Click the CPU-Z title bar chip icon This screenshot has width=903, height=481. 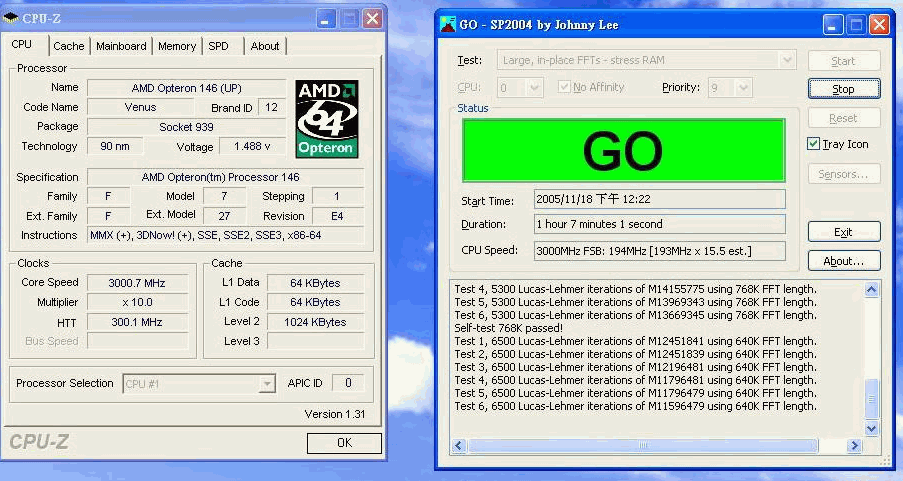point(11,18)
